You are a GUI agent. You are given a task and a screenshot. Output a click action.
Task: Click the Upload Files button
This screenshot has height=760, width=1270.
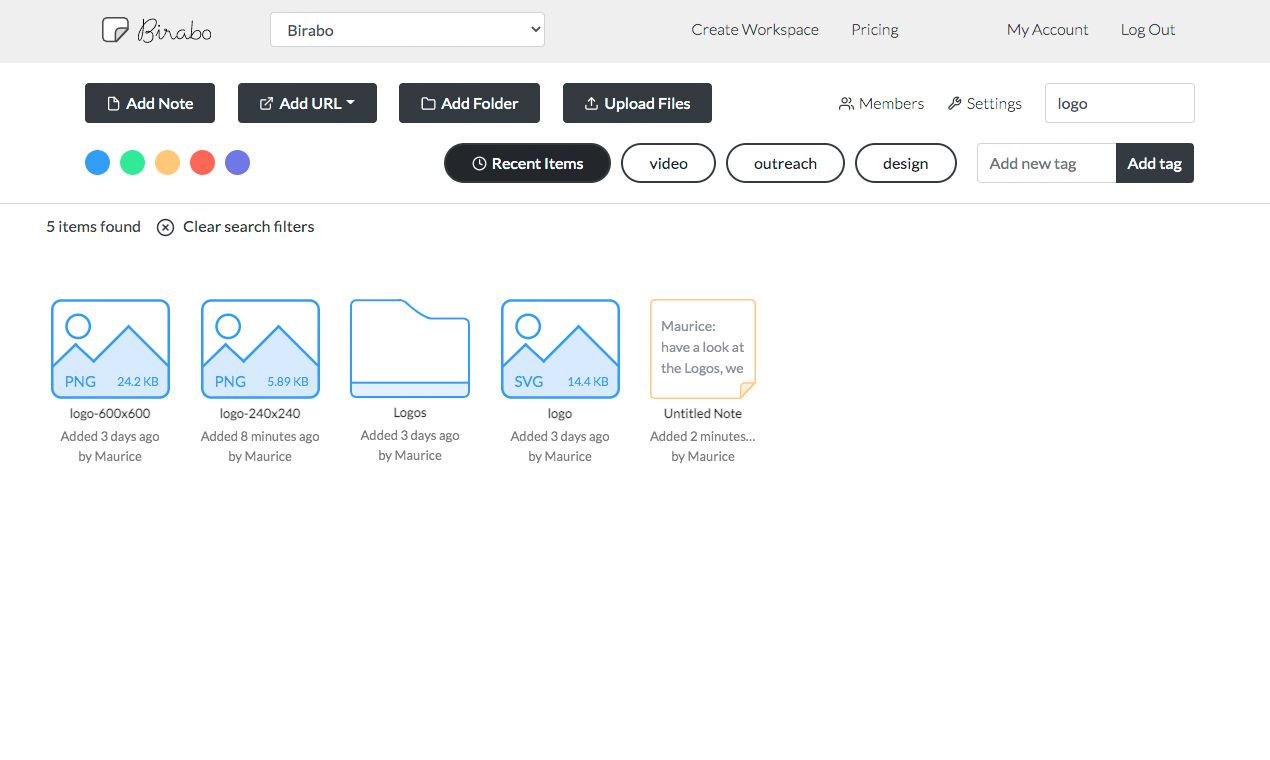637,103
